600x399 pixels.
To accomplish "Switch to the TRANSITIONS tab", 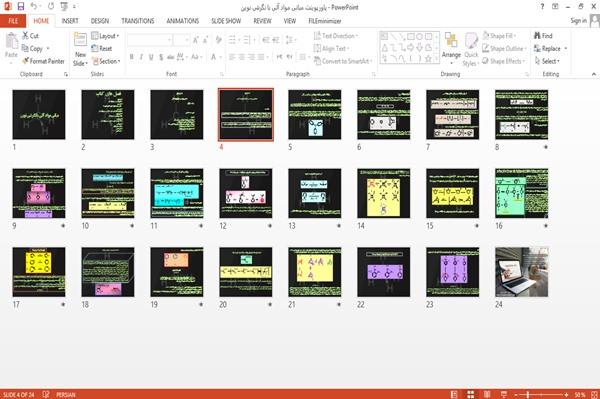I will (x=138, y=21).
